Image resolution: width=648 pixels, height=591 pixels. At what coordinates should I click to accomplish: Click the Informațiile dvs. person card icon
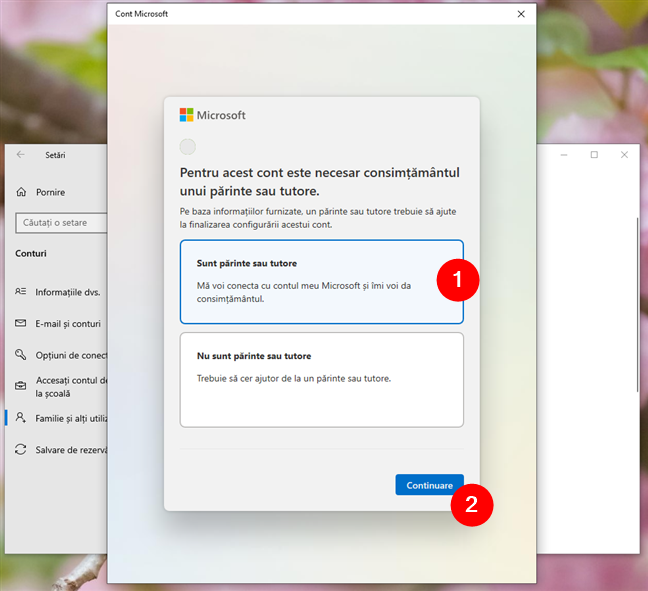21,292
